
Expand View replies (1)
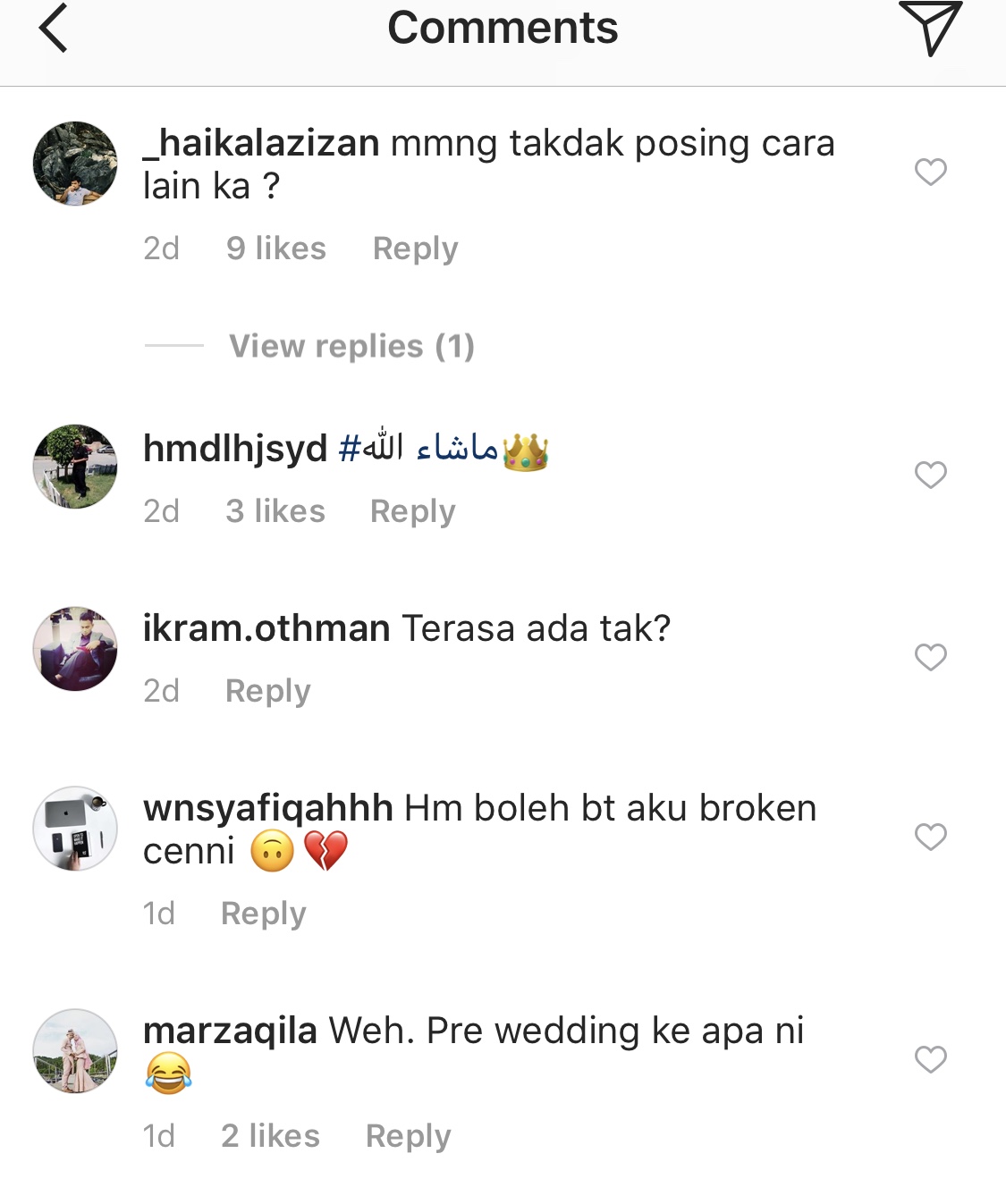pos(351,346)
